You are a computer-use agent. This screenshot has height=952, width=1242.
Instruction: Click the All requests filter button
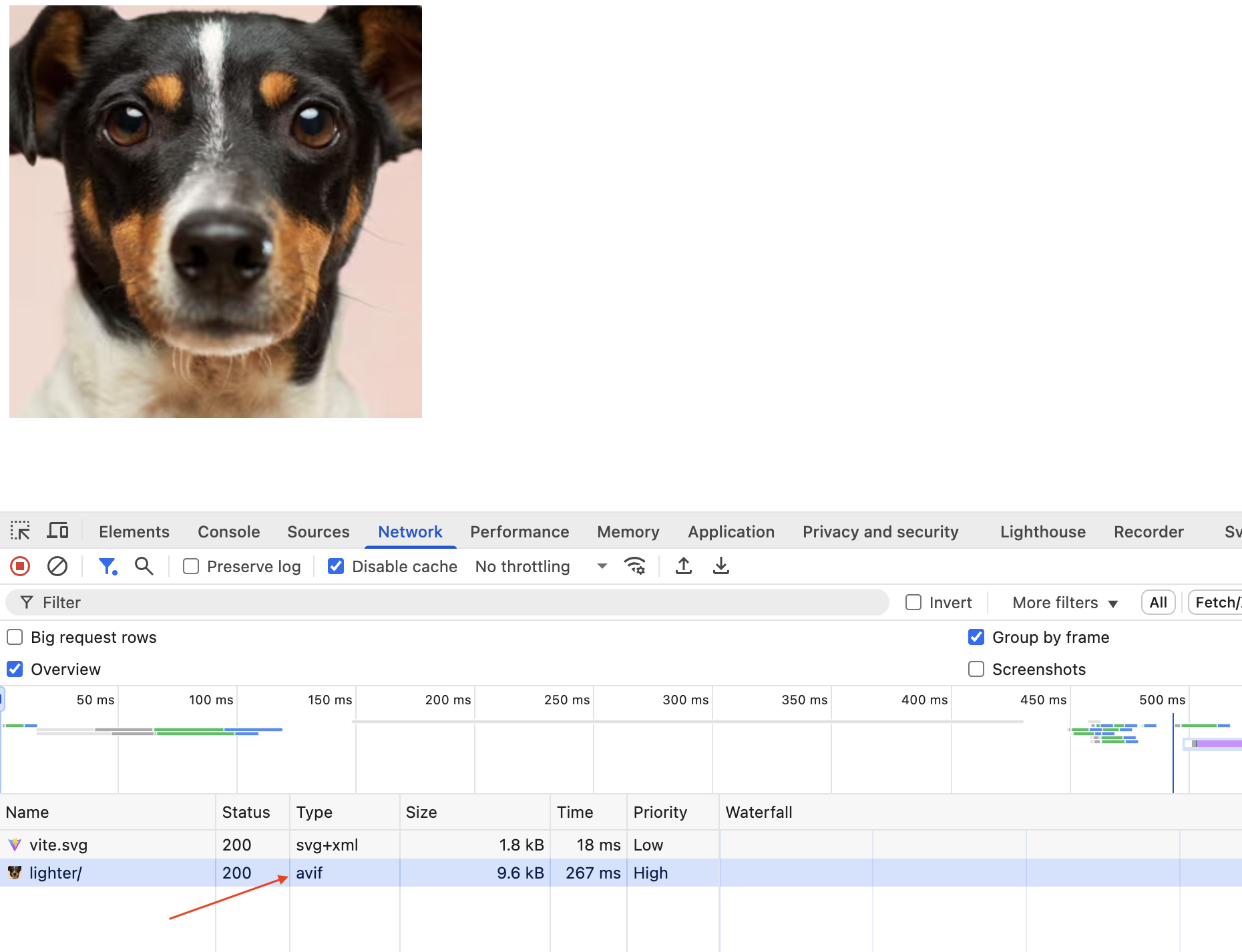pyautogui.click(x=1158, y=602)
